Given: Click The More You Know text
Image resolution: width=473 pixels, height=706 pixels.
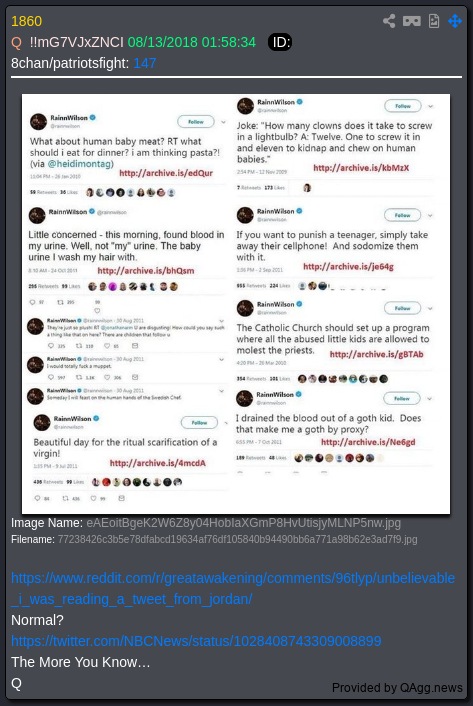Looking at the screenshot, I should [81, 662].
